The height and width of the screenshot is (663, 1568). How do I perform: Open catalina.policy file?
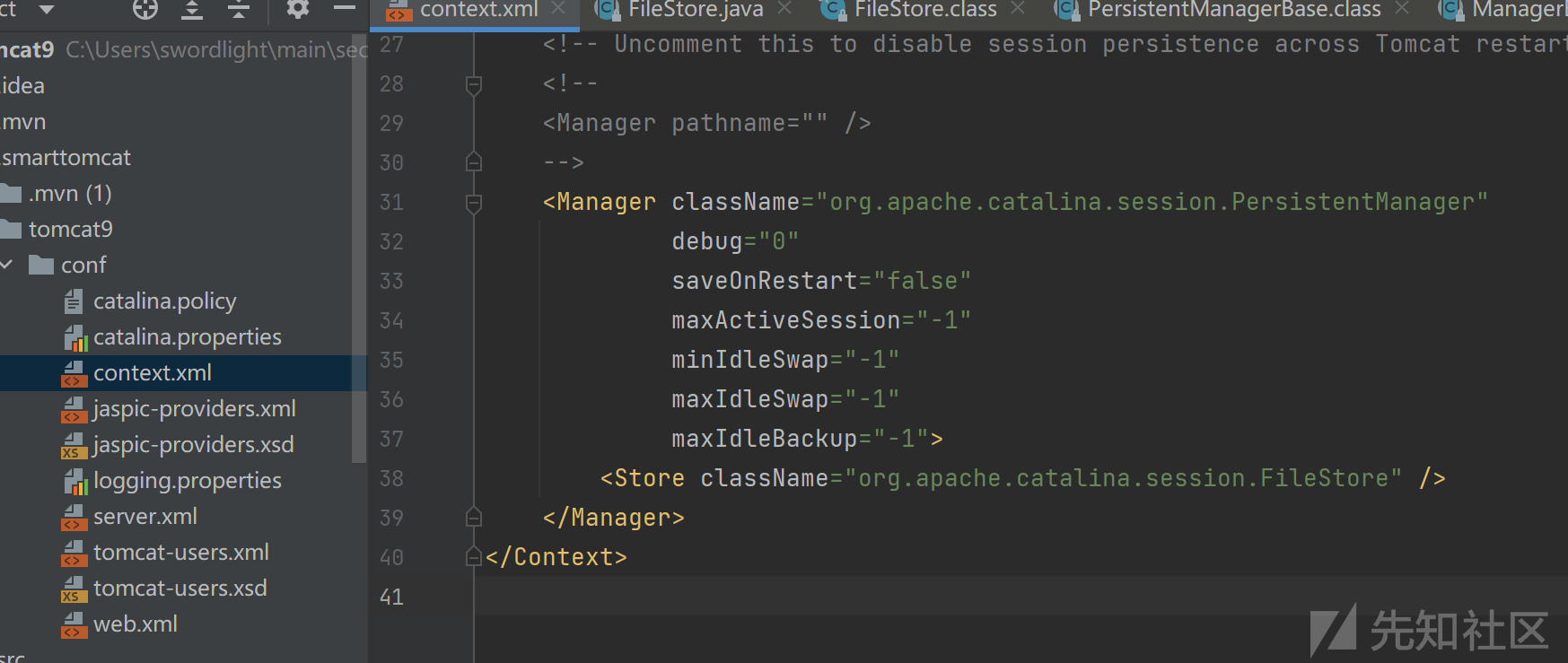coord(165,301)
